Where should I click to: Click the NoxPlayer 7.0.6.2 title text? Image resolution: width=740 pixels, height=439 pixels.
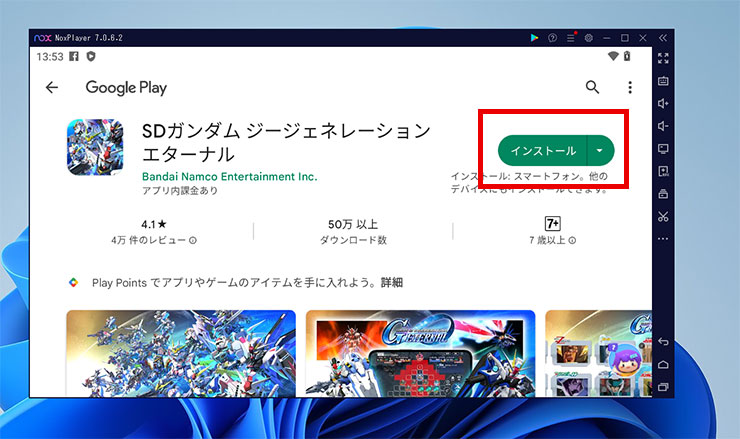pos(89,38)
